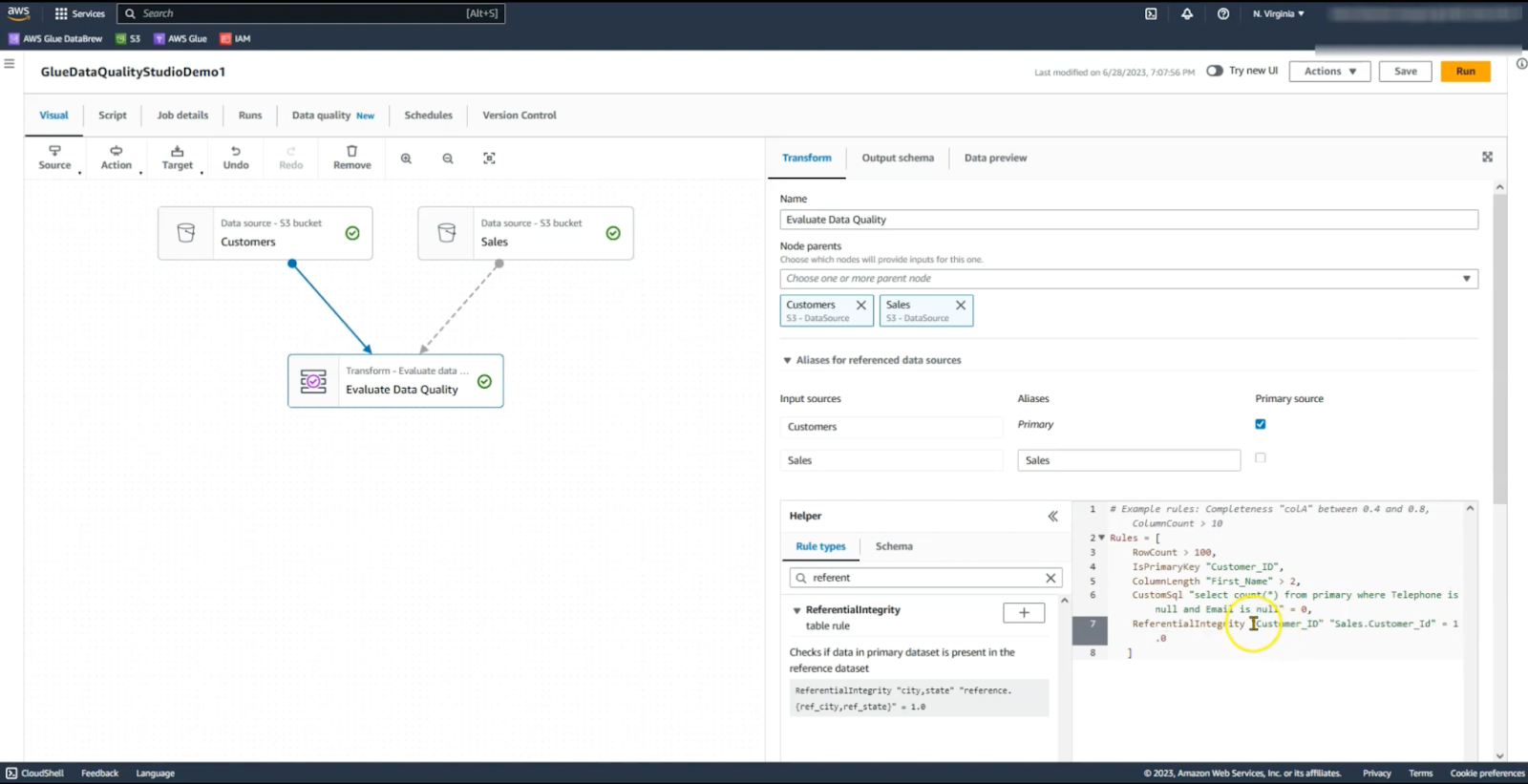The height and width of the screenshot is (784, 1528).
Task: Click the properties panel vertical scrollbar
Action: [1499, 349]
